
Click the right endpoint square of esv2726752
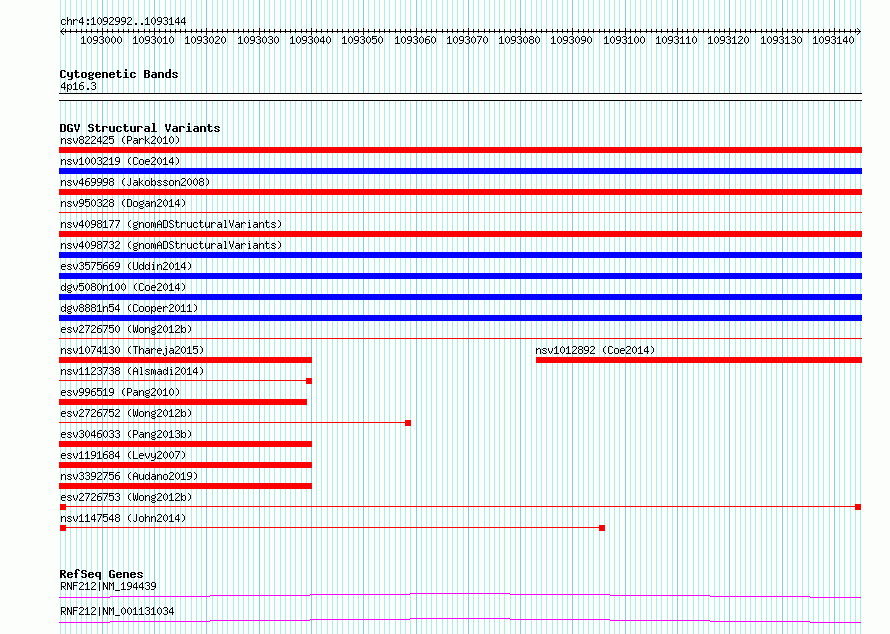coord(408,423)
